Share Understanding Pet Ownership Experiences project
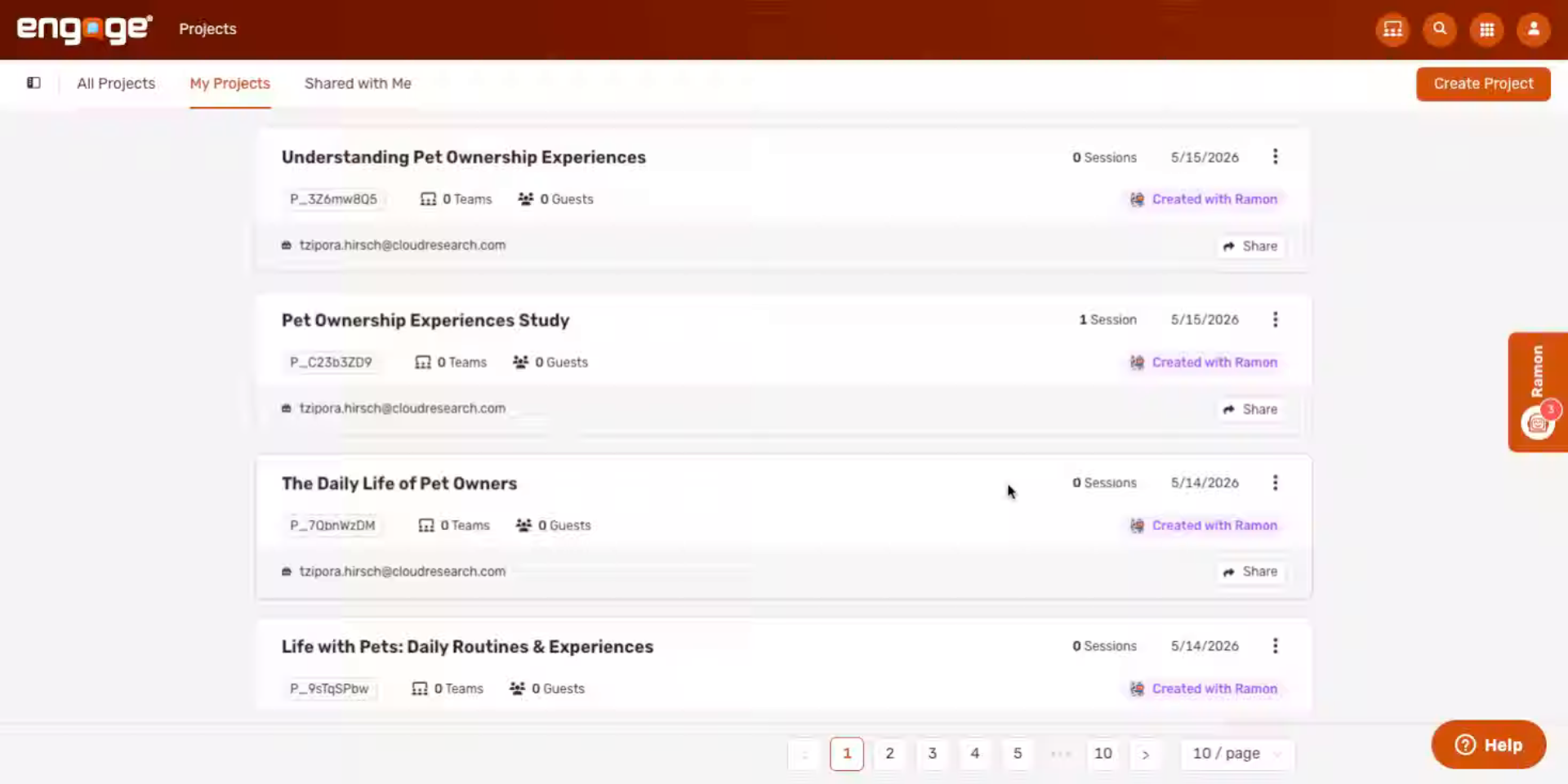Viewport: 1568px width, 784px height. coord(1250,246)
